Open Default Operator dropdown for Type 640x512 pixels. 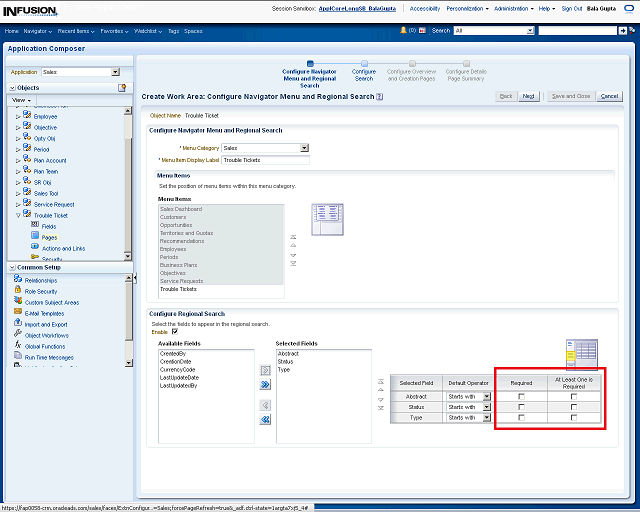487,418
